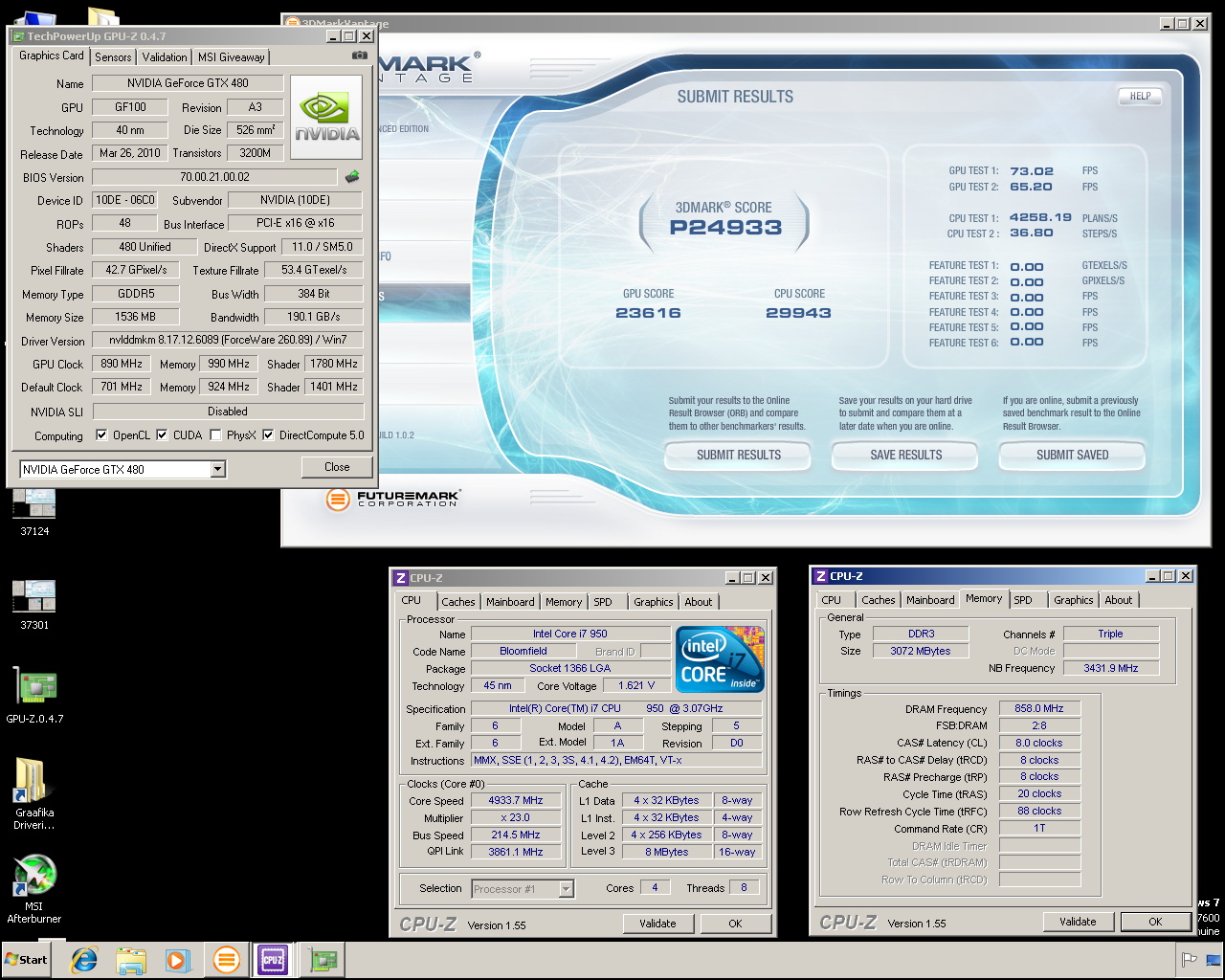Click OK in CPU-Z Memory window
The height and width of the screenshot is (980, 1225).
coord(1155,922)
